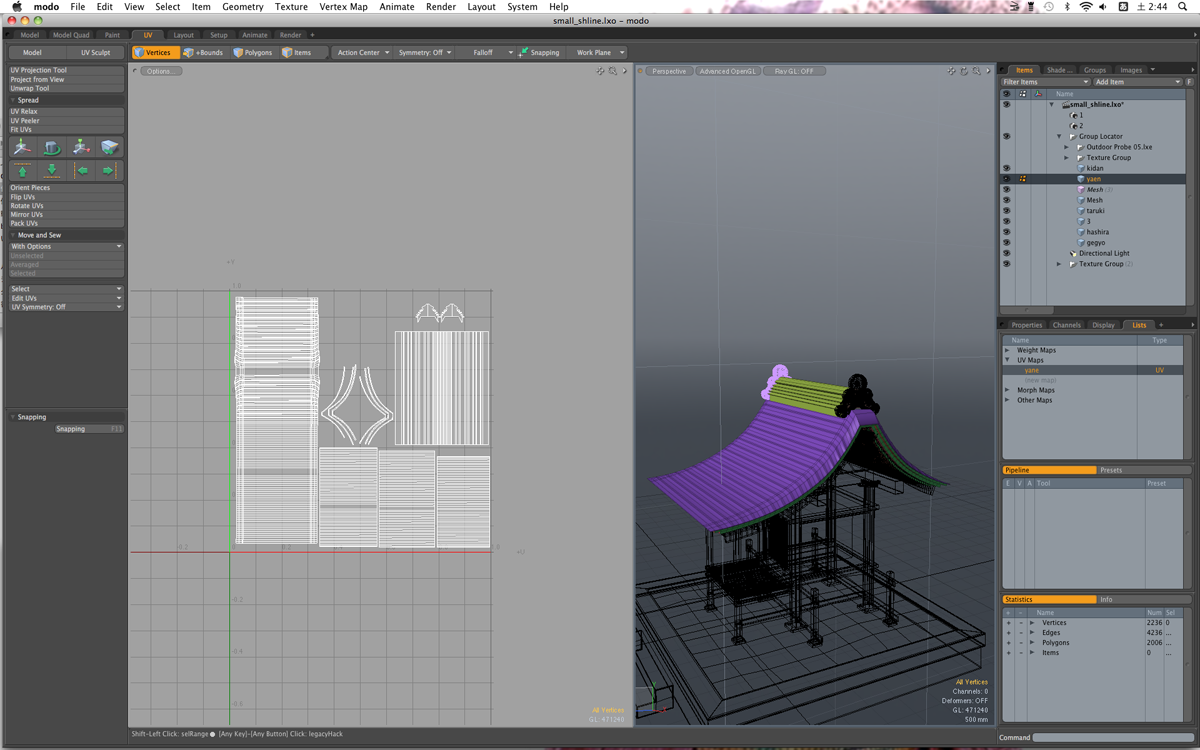Select the taruki mesh item
1200x750 pixels.
1095,211
